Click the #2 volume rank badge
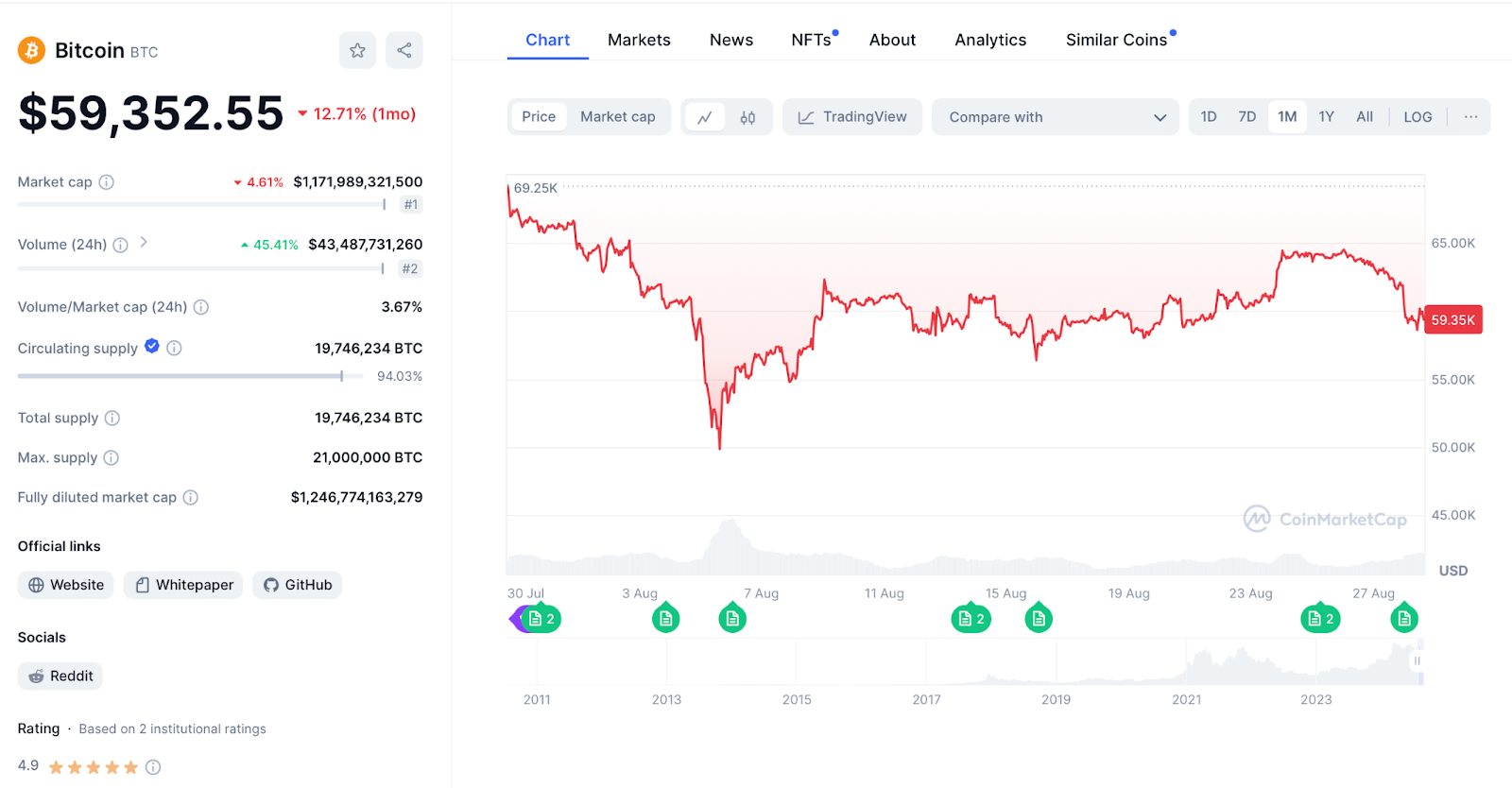This screenshot has height=788, width=1512. tap(410, 269)
